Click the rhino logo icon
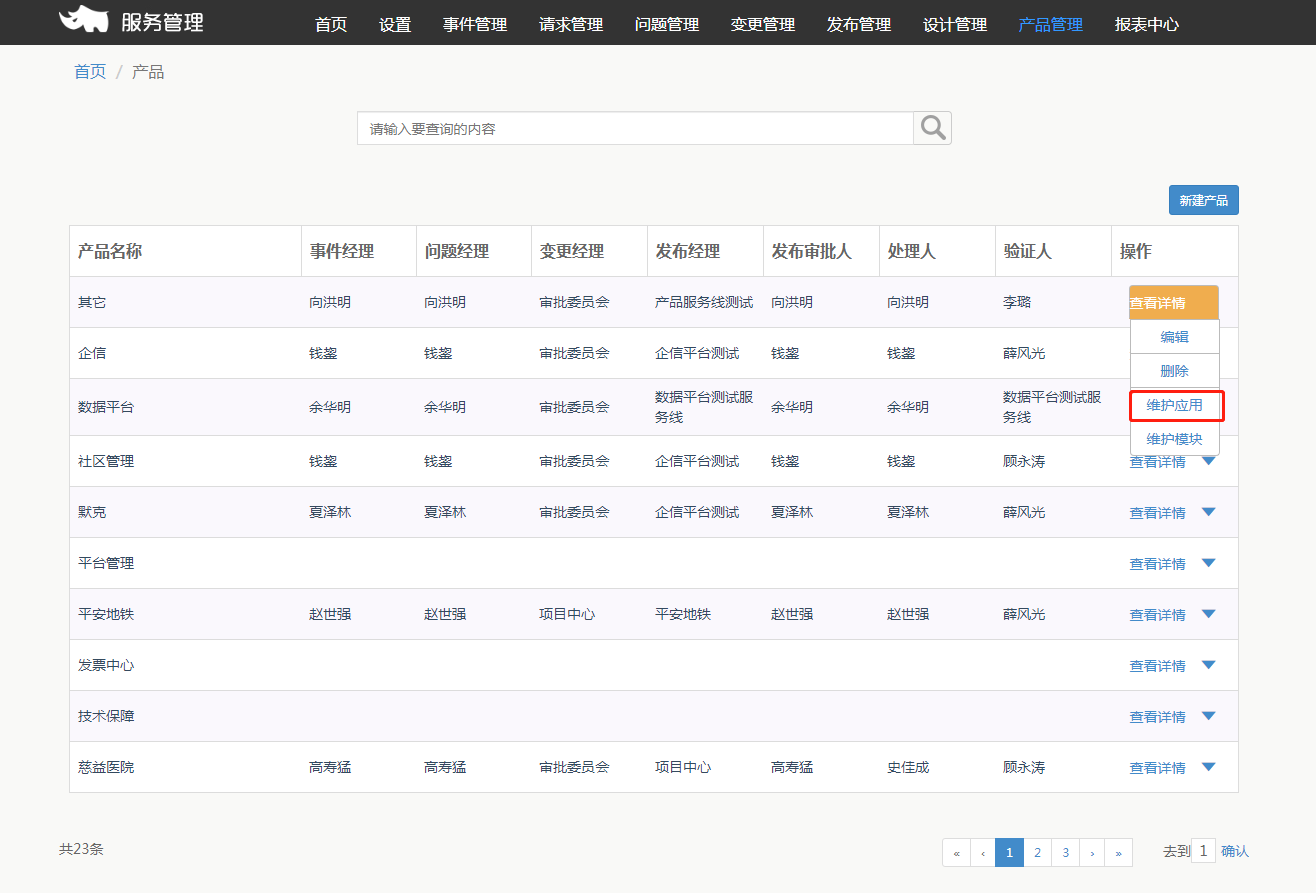 [x=83, y=19]
